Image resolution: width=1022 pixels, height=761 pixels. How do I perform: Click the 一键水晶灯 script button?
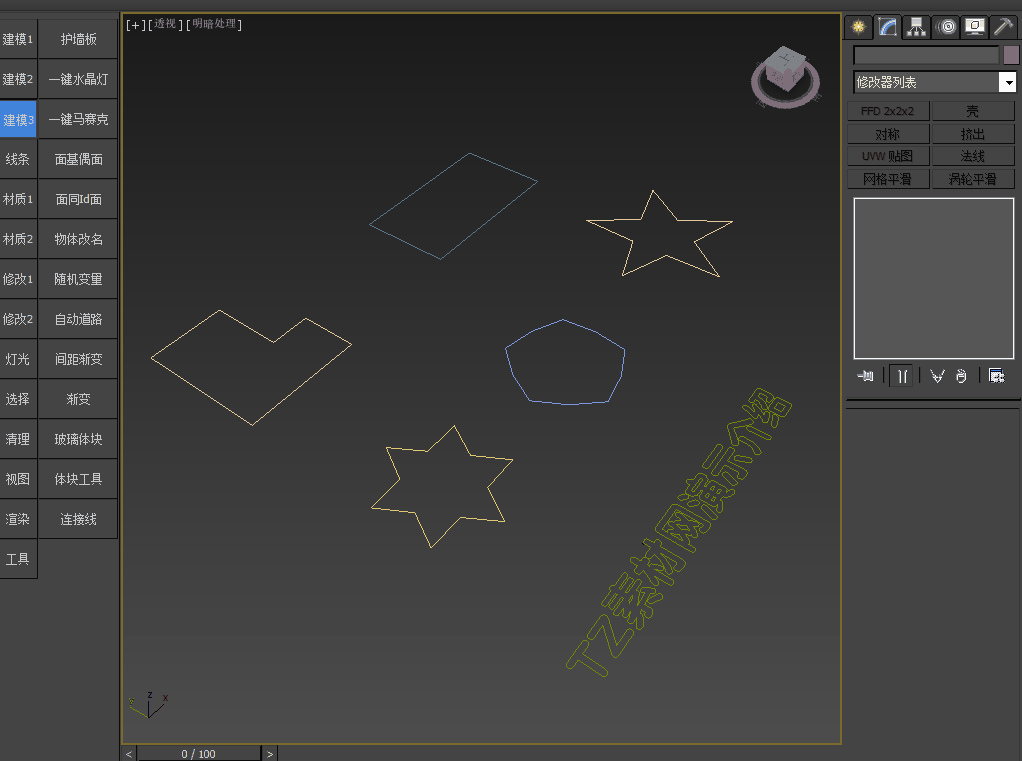pyautogui.click(x=78, y=79)
